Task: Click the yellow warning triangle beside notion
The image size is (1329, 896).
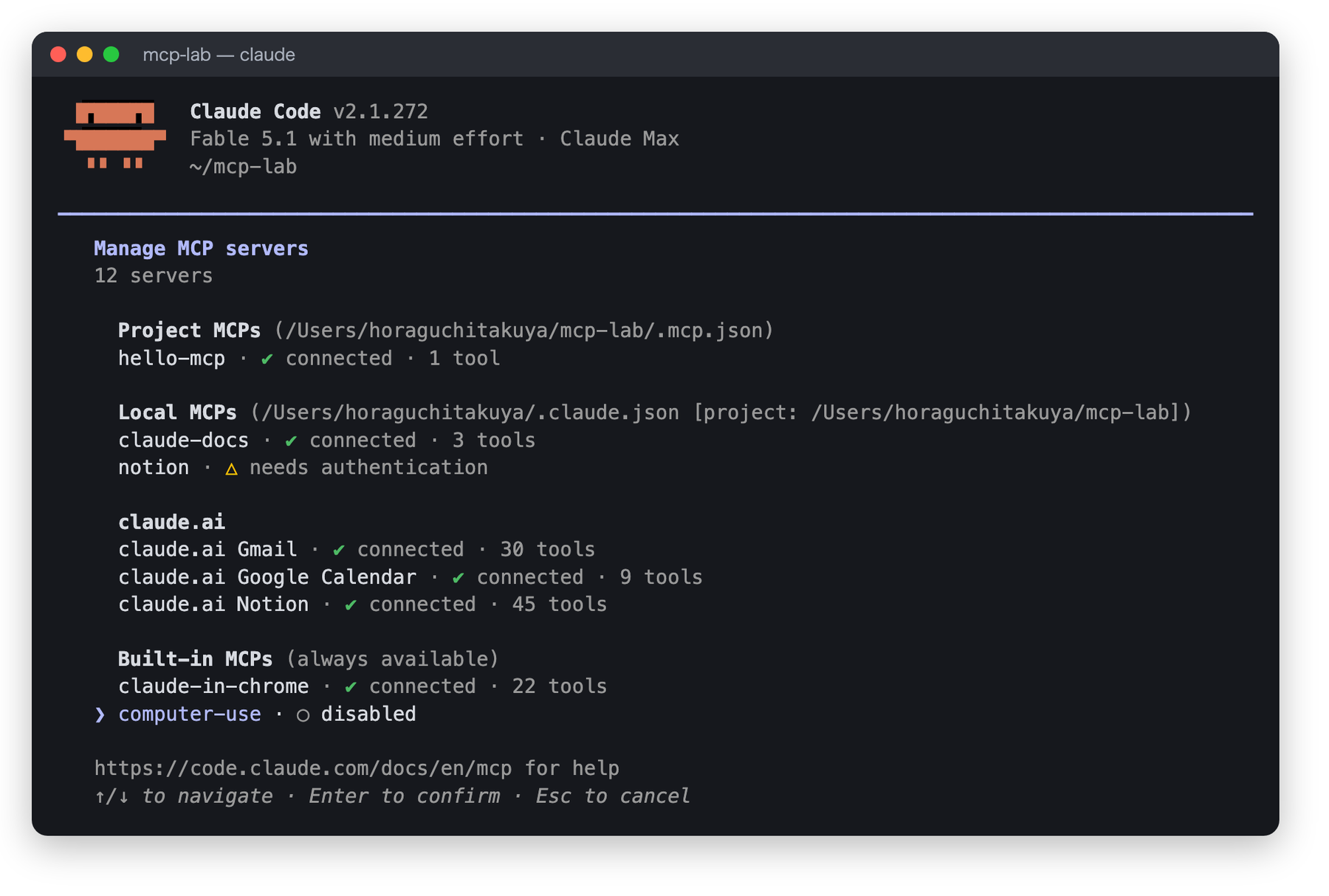Action: pos(231,469)
